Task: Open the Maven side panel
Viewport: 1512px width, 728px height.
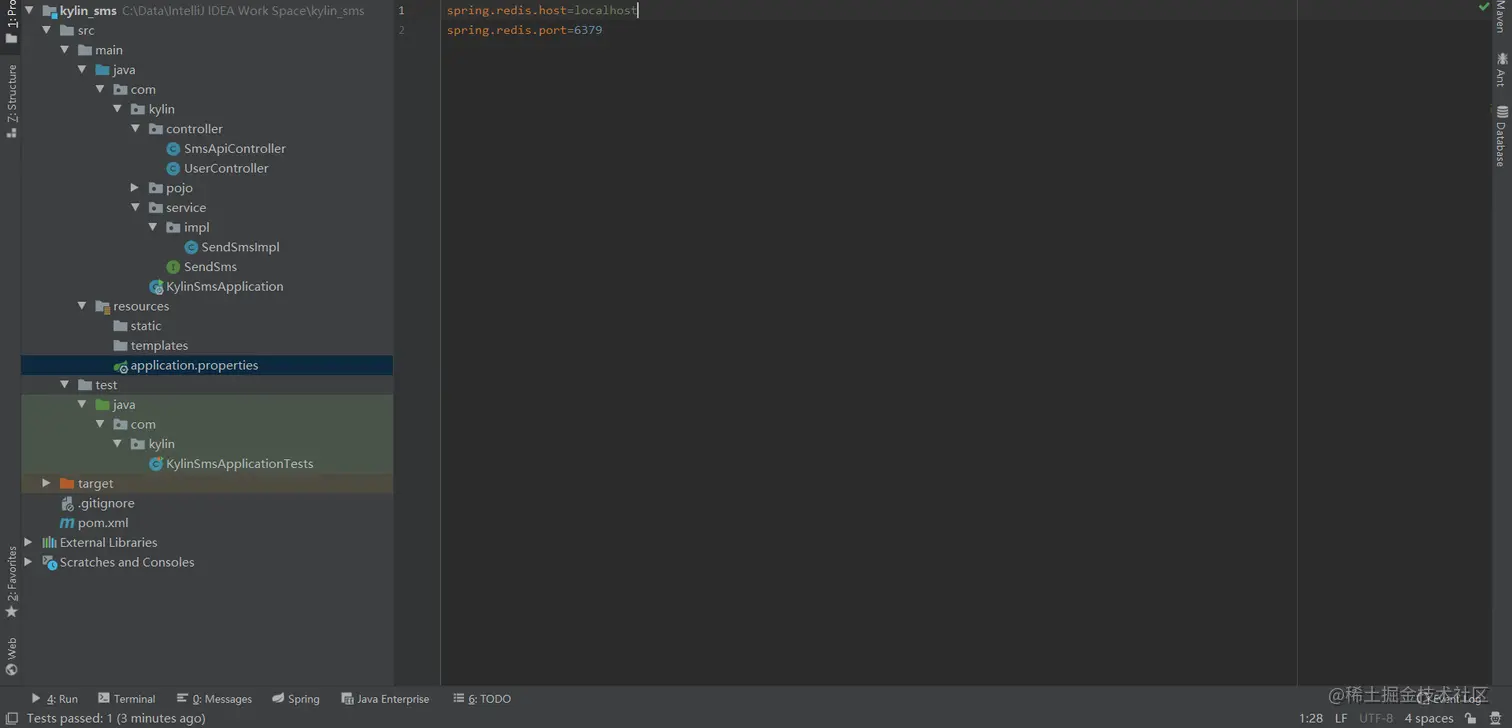Action: pos(1501,16)
